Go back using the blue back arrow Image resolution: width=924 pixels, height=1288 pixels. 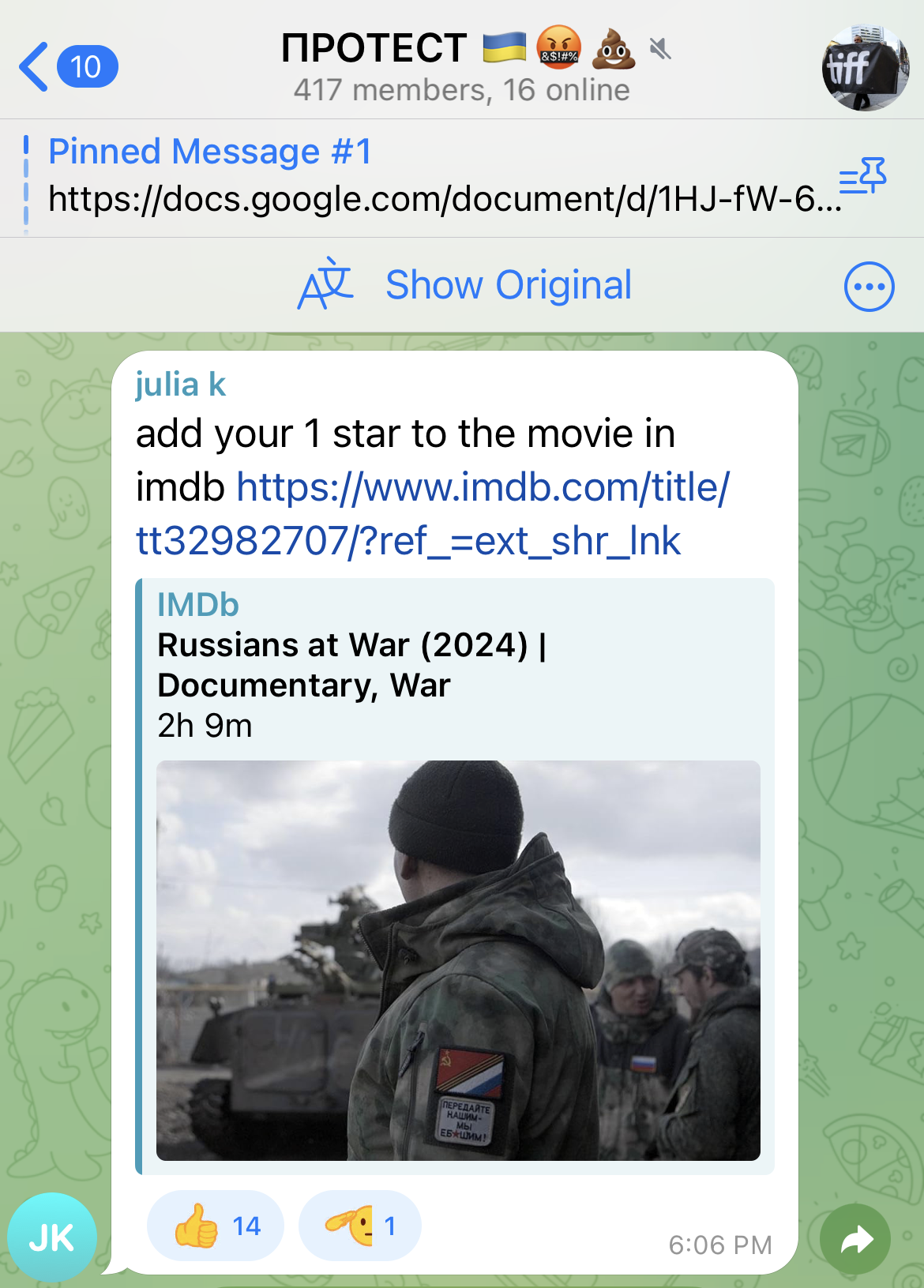34,67
